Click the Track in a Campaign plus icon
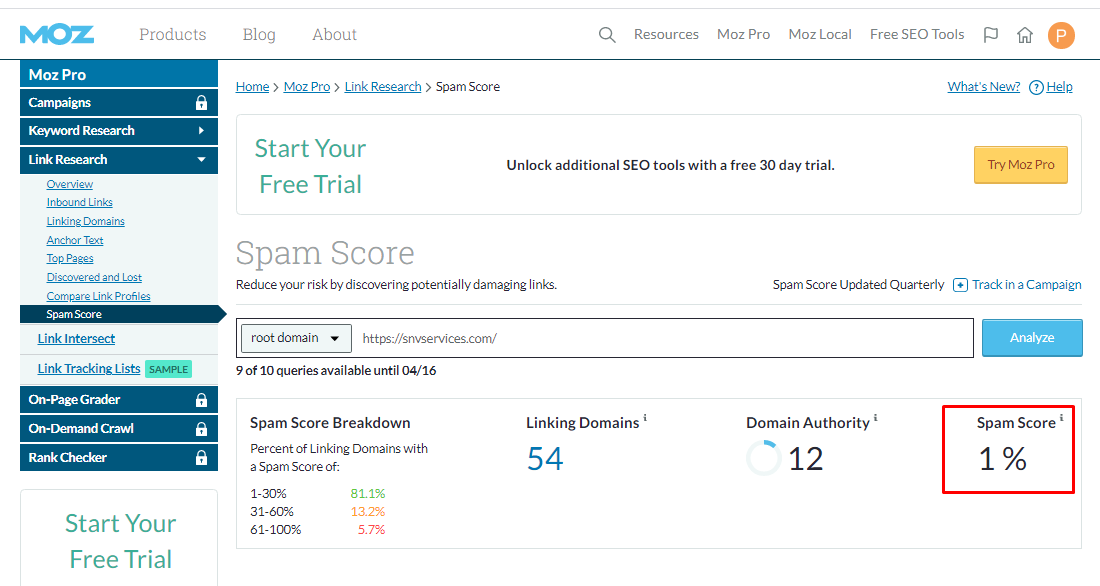This screenshot has width=1100, height=586. (x=960, y=285)
